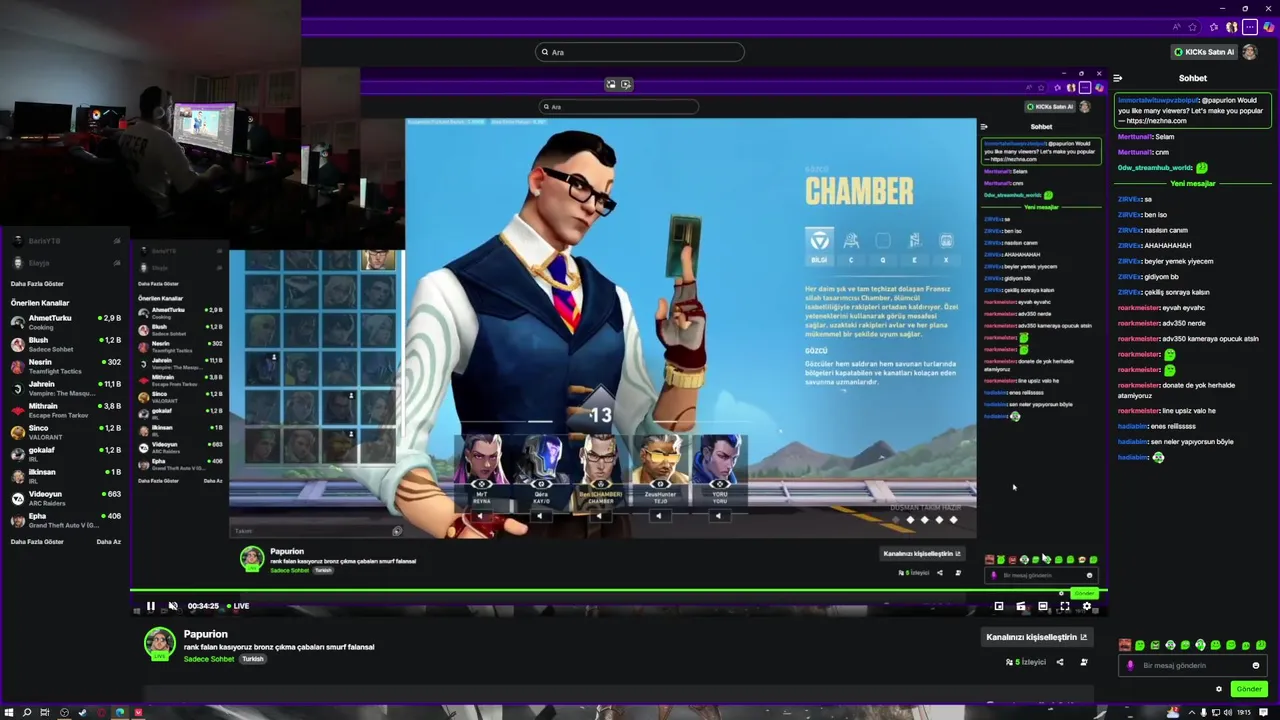The width and height of the screenshot is (1280, 720).
Task: Open Epha Grand Theft Auto channel
Action: [66, 520]
